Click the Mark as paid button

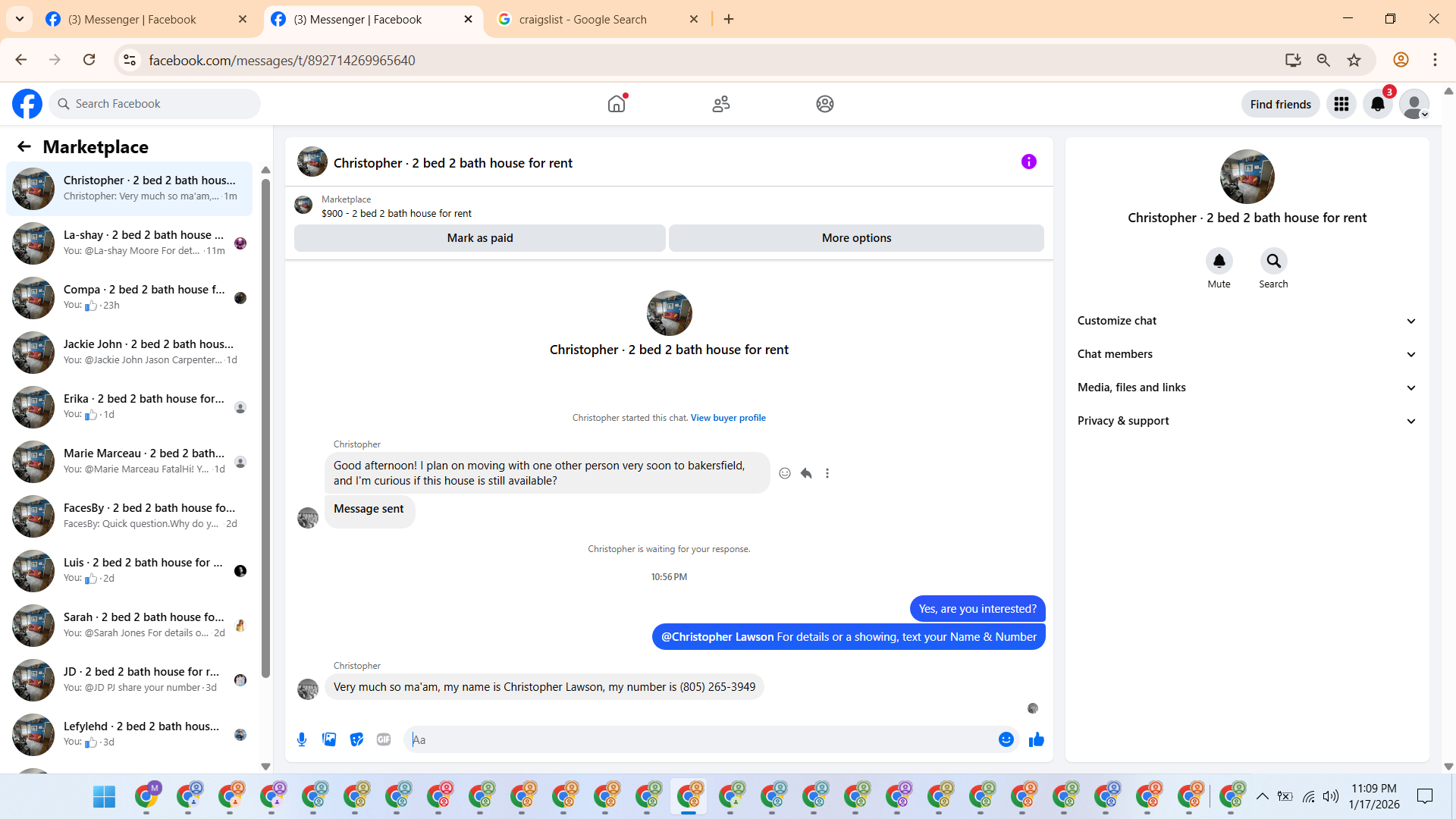click(479, 238)
